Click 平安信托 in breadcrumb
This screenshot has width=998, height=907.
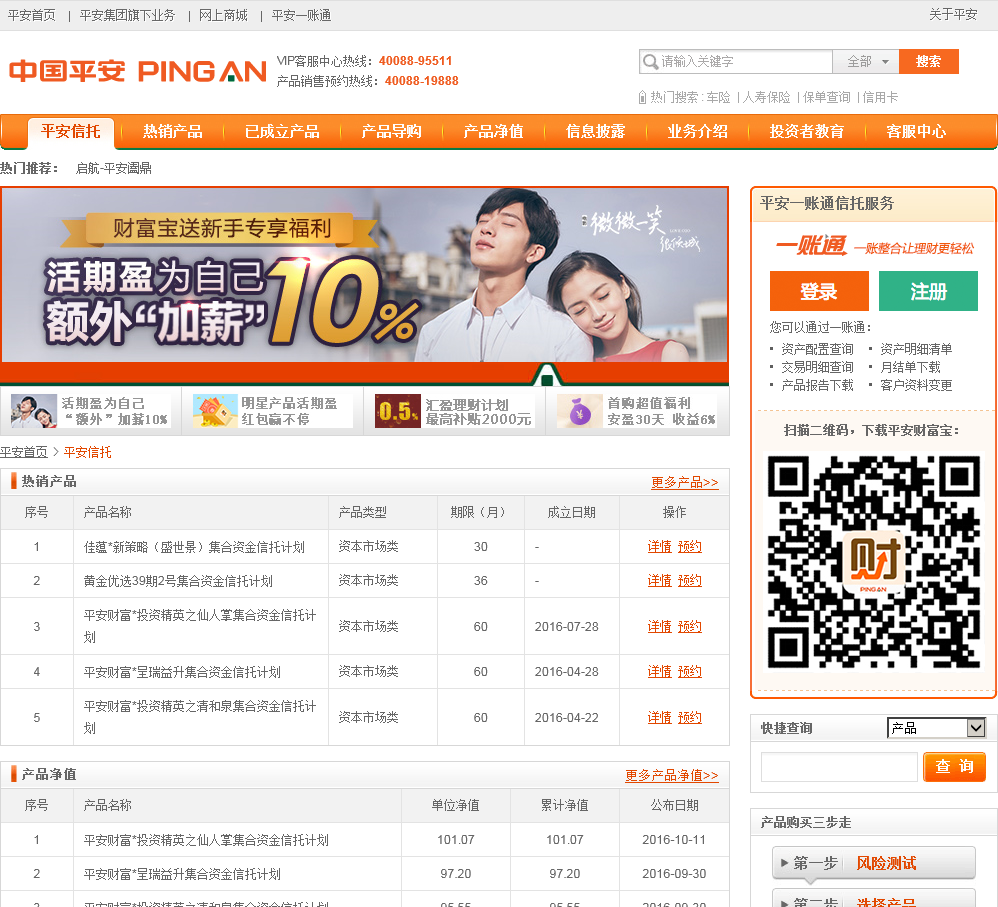88,452
